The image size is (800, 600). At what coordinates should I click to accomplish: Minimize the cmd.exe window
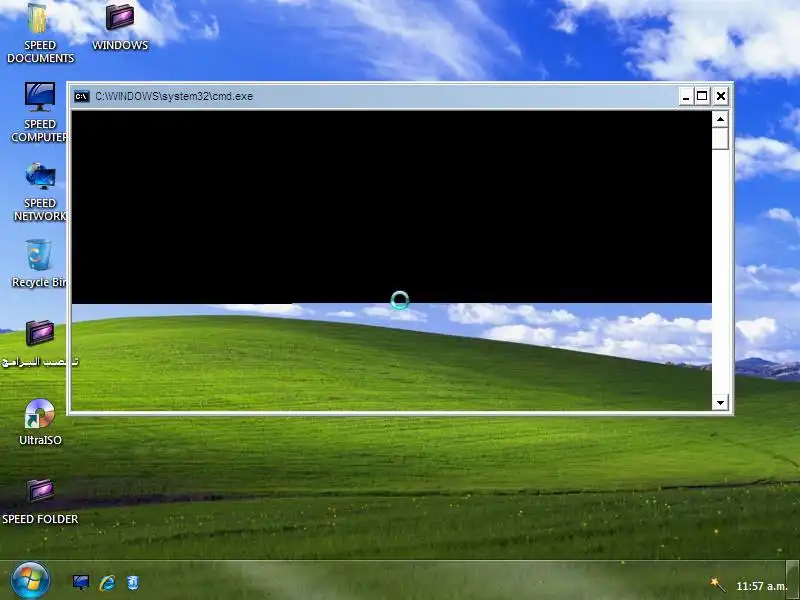(x=686, y=96)
